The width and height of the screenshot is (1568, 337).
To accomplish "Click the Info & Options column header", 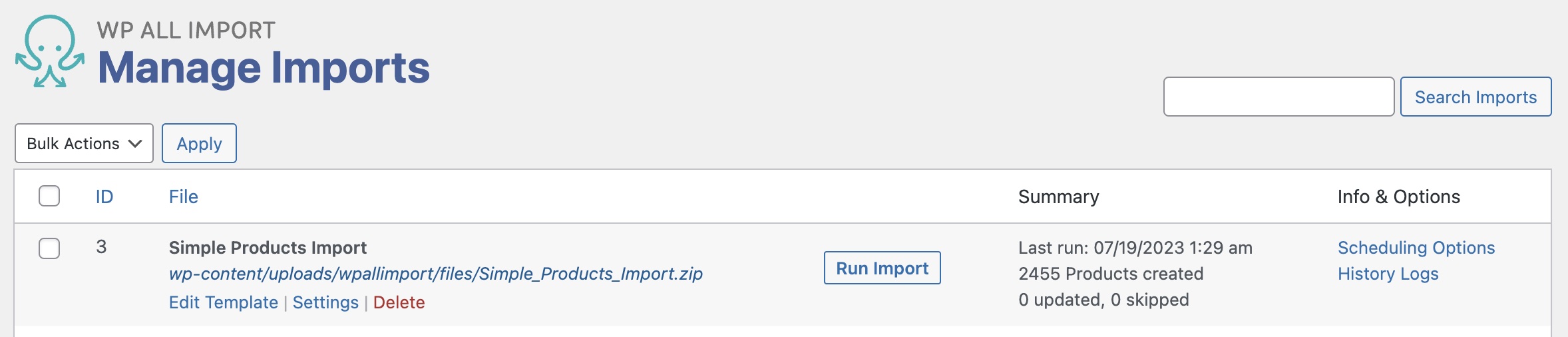I will point(1398,196).
